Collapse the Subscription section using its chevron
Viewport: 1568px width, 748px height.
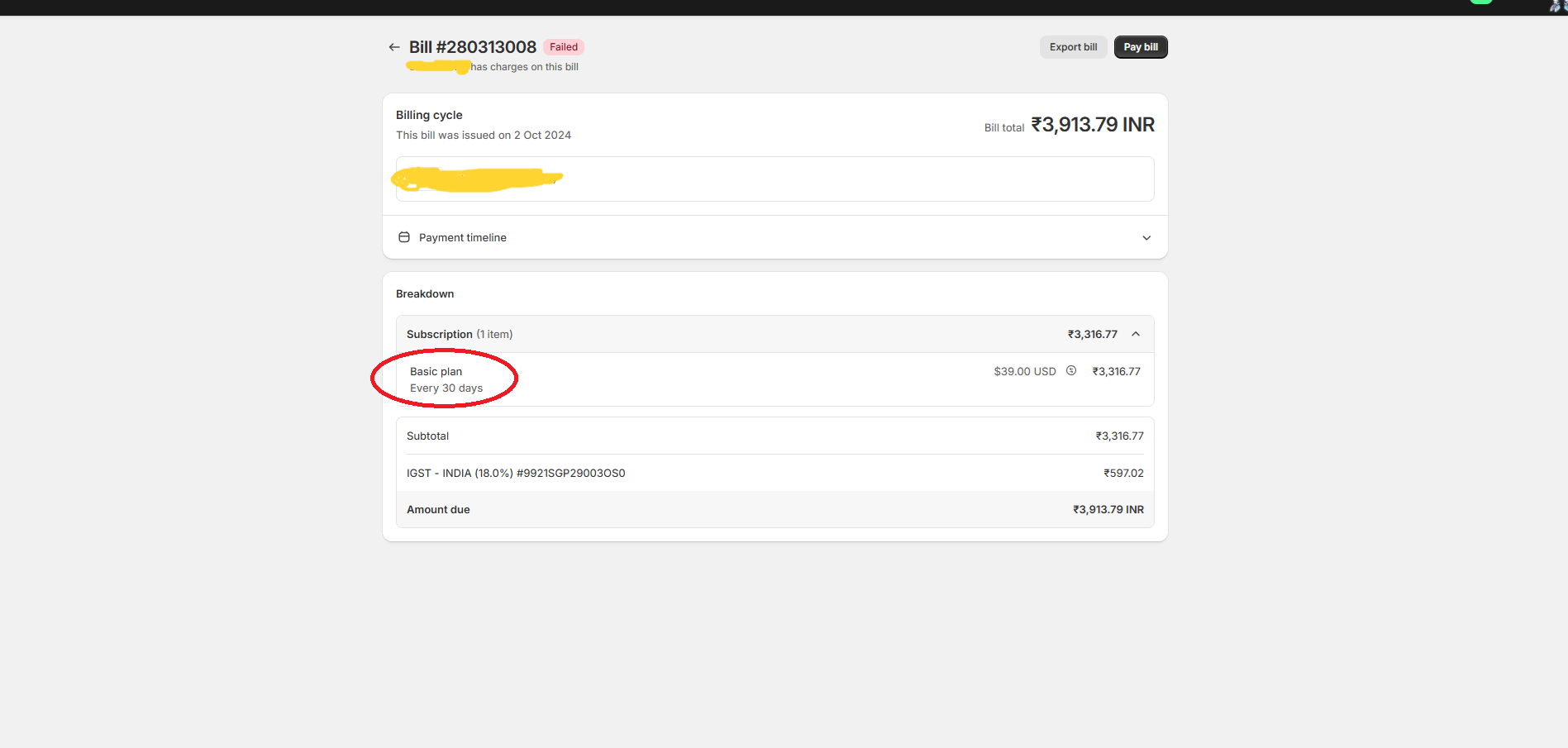click(1136, 334)
